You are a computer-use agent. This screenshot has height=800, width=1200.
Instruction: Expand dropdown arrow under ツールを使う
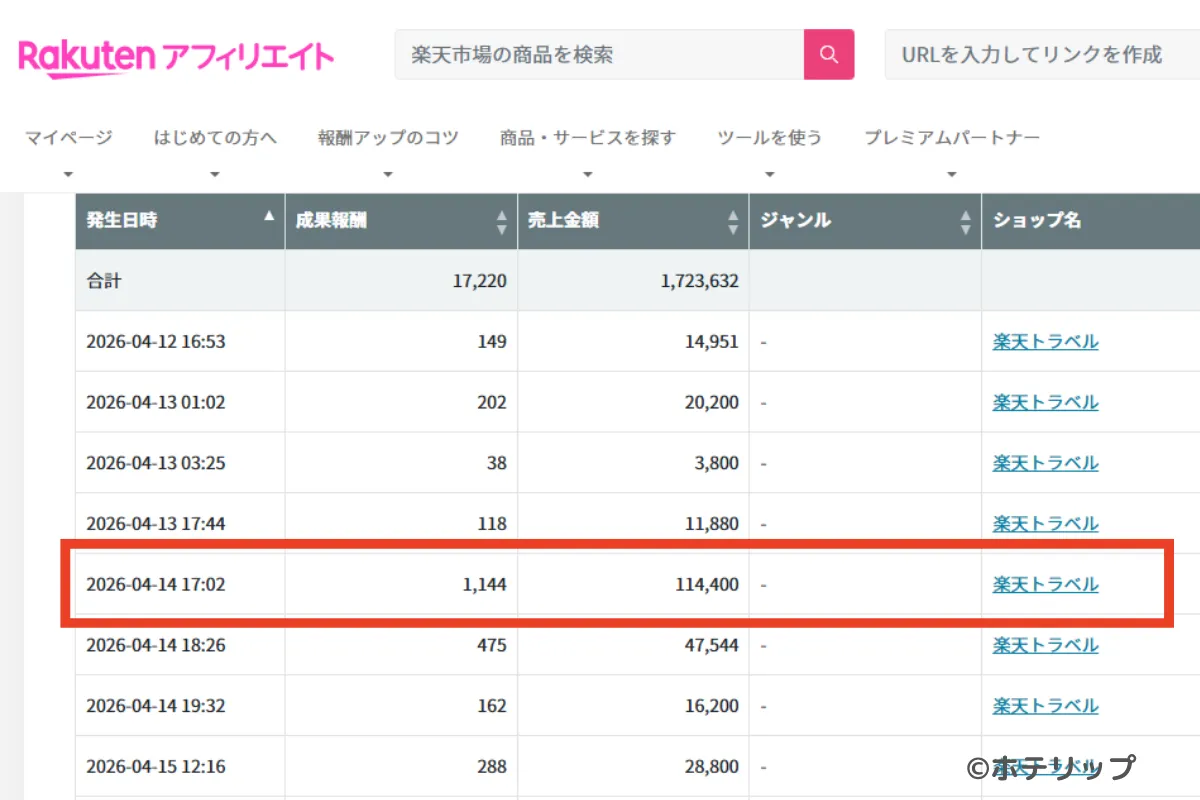pos(770,175)
